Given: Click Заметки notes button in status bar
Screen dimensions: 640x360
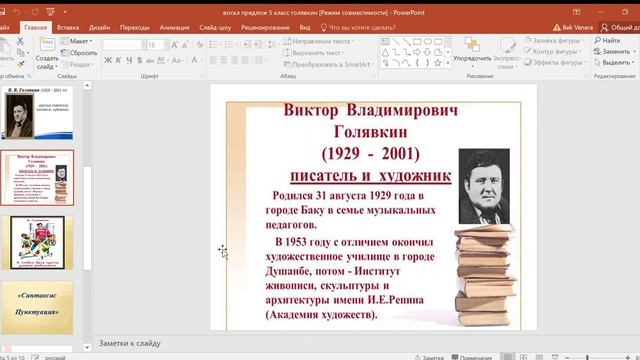Looking at the screenshot, I should (429, 358).
